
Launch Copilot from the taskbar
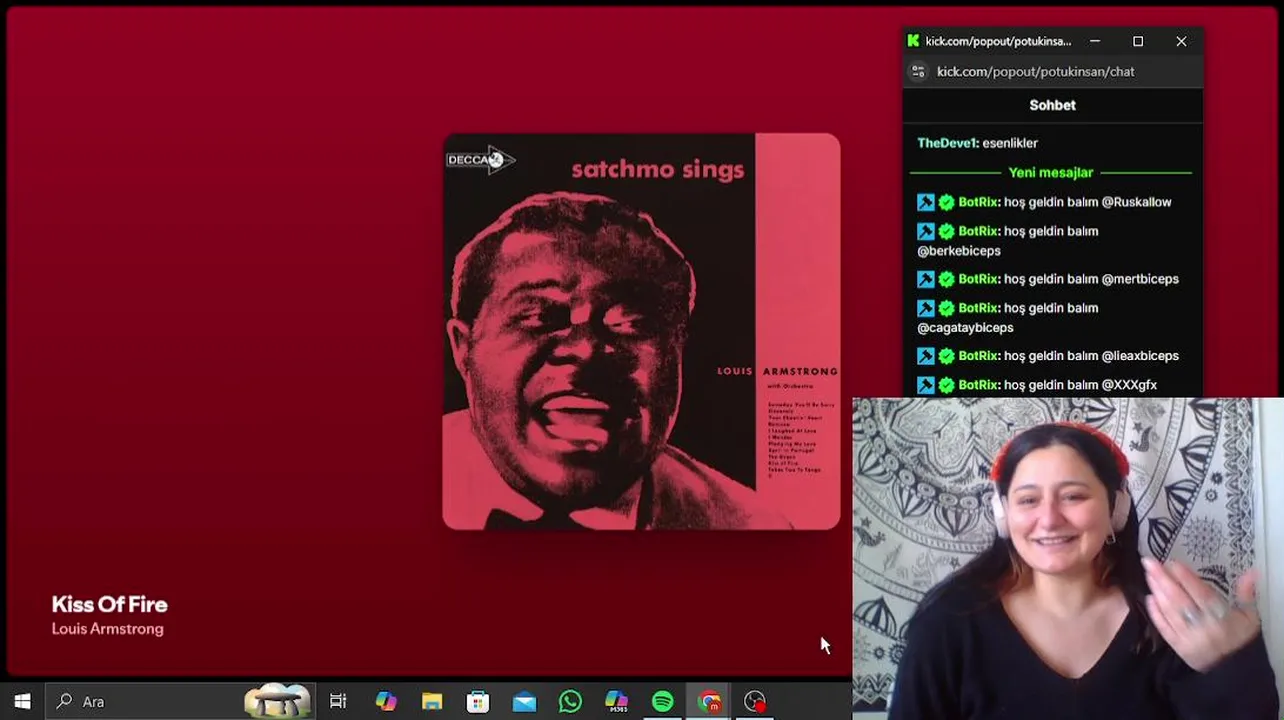point(386,701)
